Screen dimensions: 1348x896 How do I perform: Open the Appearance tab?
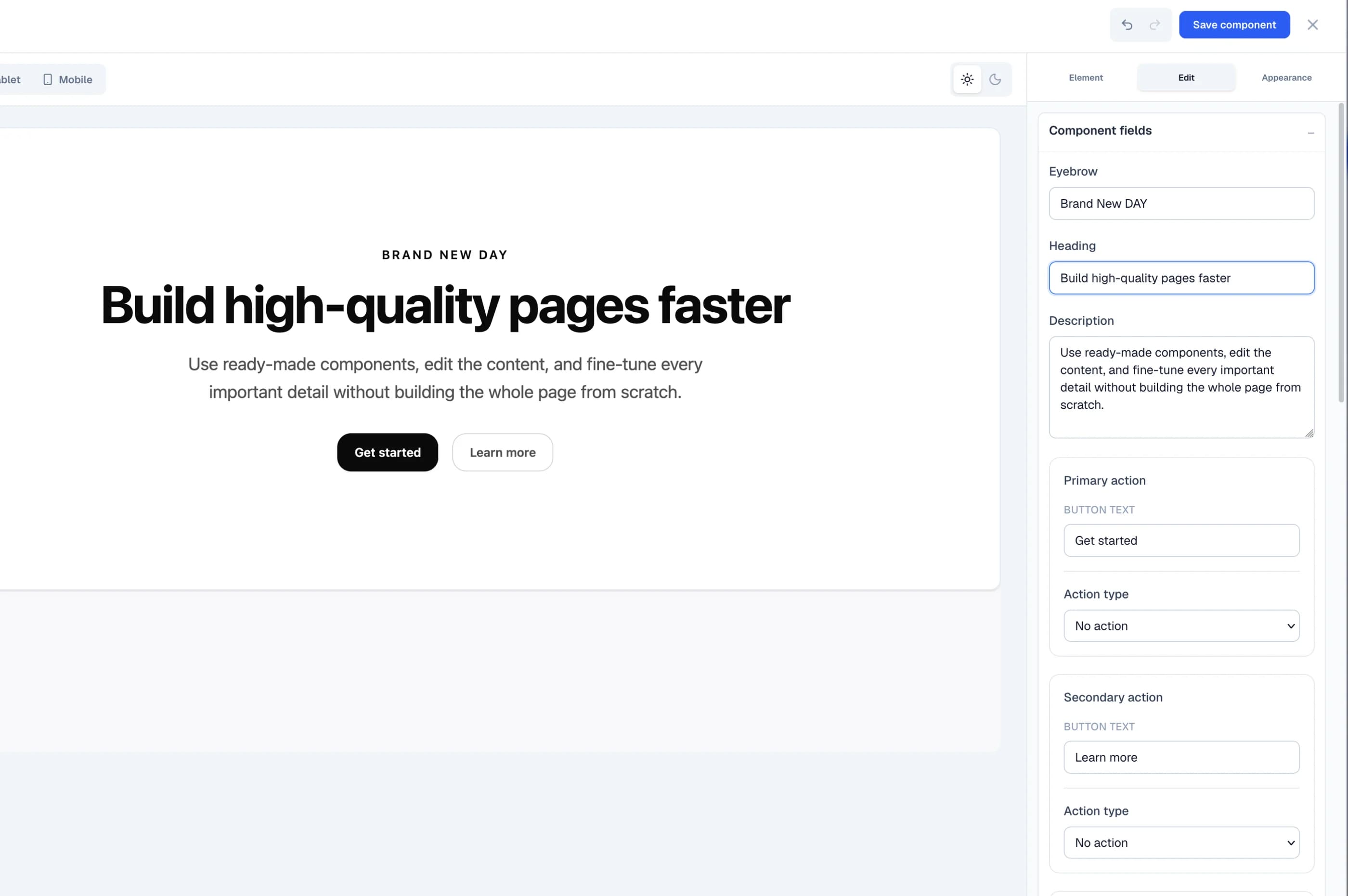click(1286, 78)
